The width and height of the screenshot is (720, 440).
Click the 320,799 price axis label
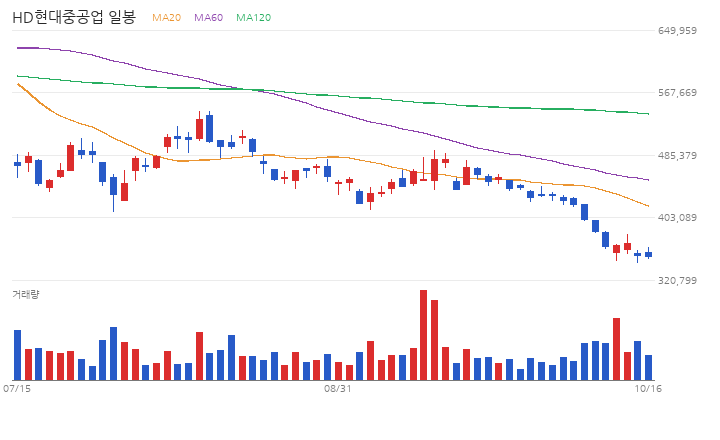click(677, 280)
